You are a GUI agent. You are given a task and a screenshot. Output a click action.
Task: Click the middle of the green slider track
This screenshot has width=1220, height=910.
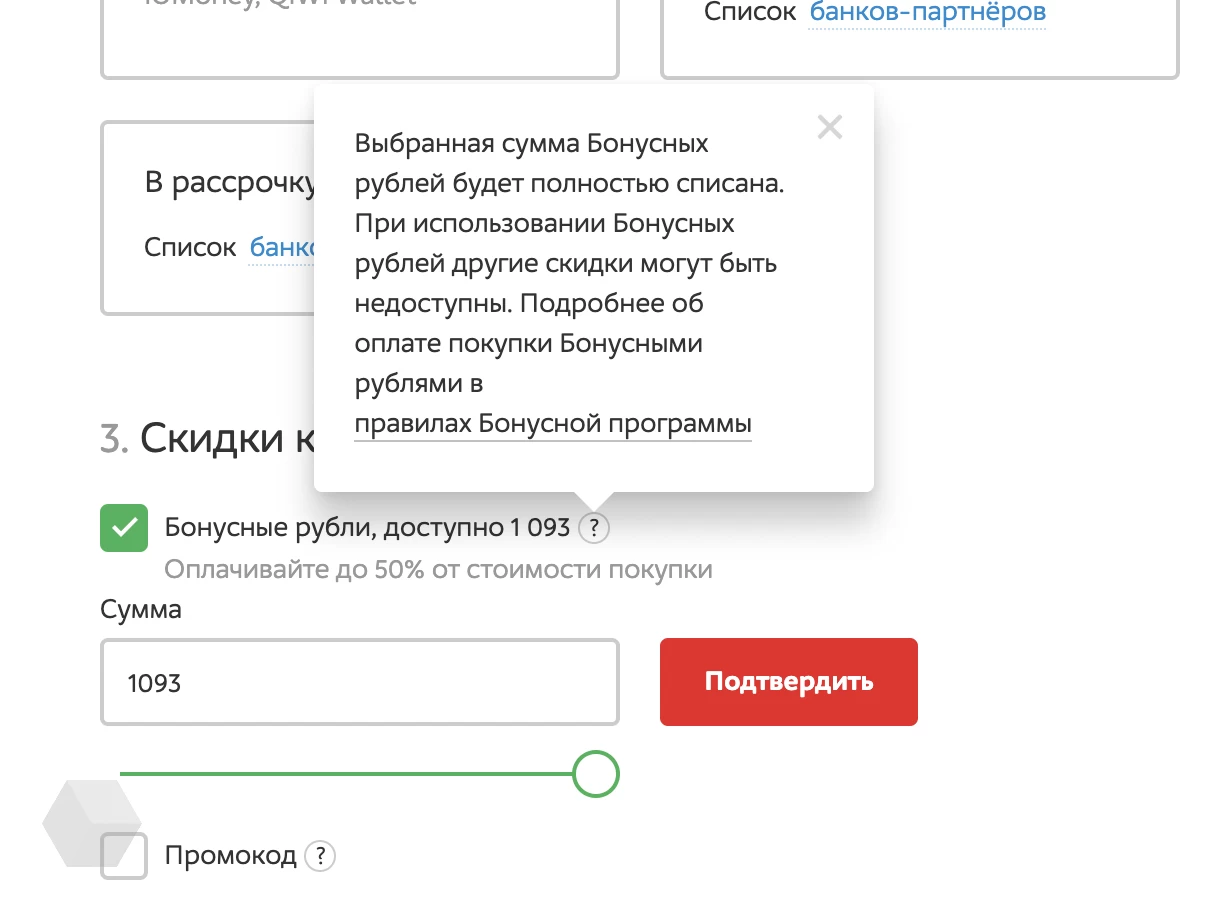(346, 774)
